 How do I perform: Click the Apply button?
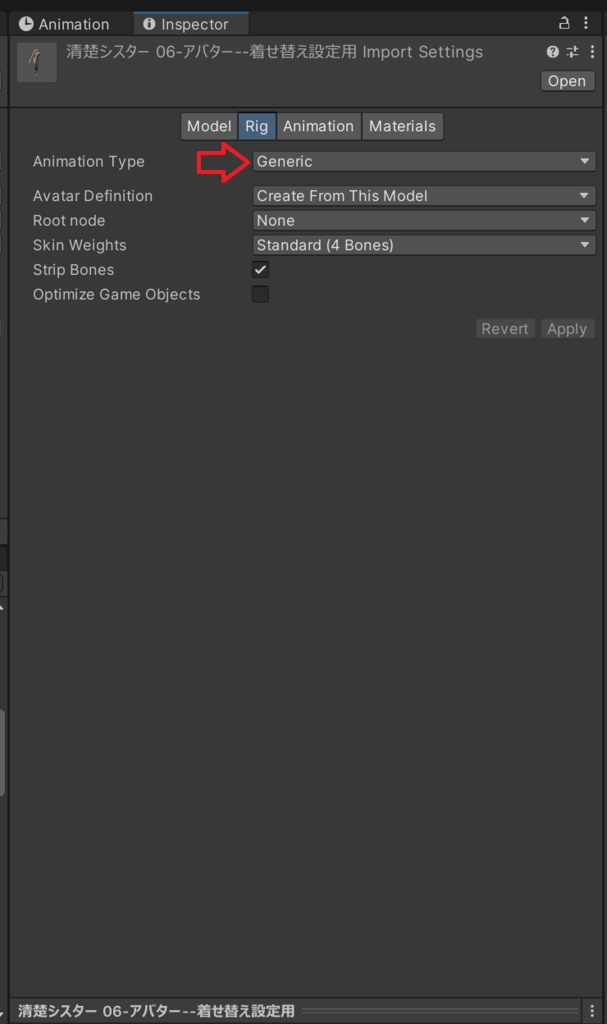pos(567,328)
